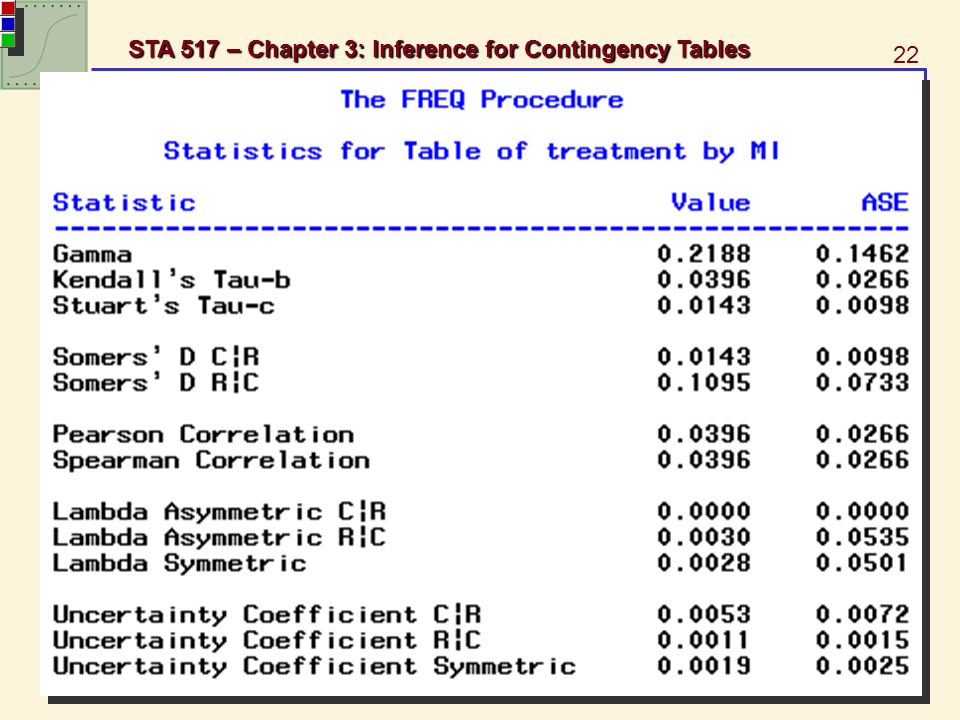The image size is (960, 720).
Task: Select 'The FREQ Procedure' heading
Action: point(482,99)
